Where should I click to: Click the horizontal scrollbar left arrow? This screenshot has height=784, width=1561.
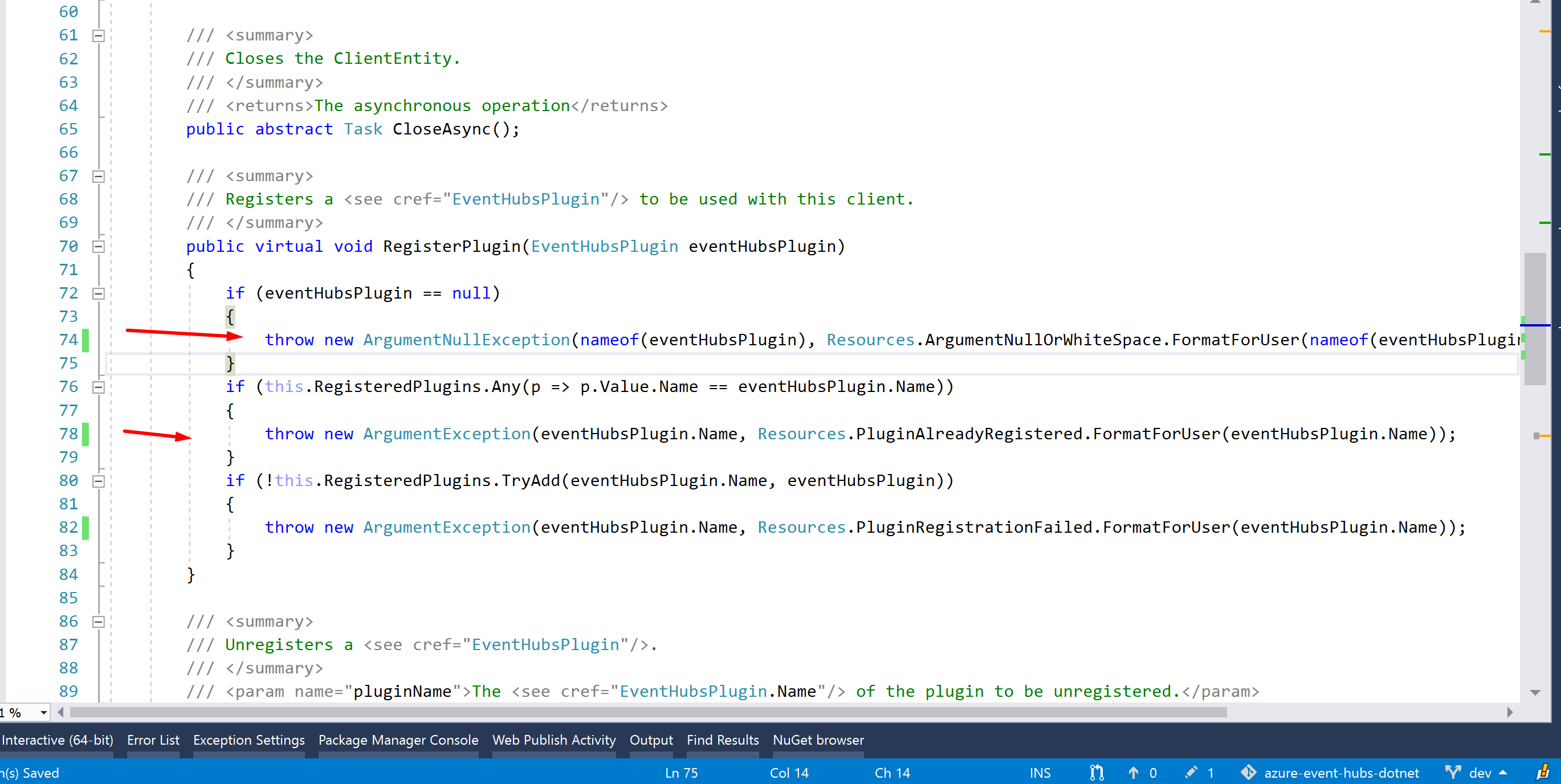click(x=60, y=713)
